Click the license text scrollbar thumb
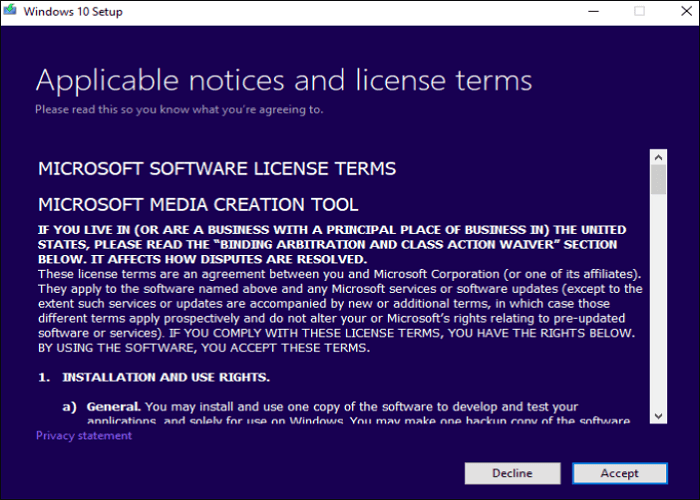This screenshot has height=500, width=700. point(658,180)
